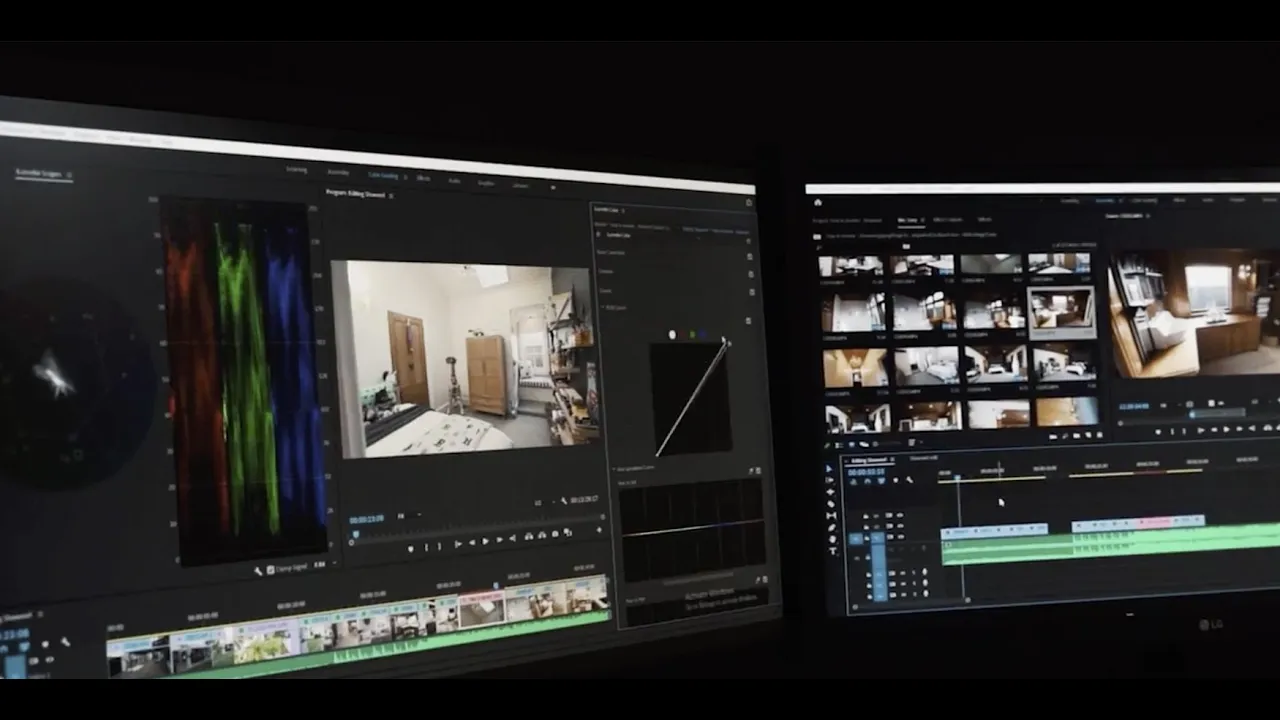Collapse the Hue Saturation Curves section
Screen dimensions: 1280x720
614,469
